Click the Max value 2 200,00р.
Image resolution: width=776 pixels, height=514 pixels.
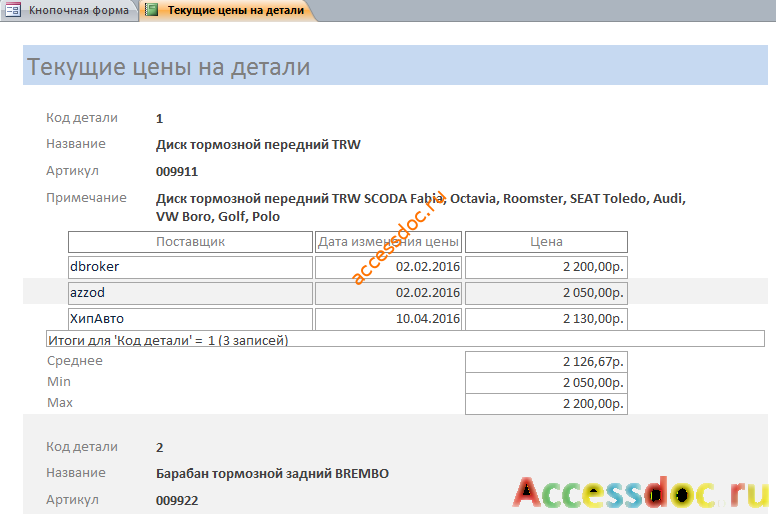(x=546, y=404)
